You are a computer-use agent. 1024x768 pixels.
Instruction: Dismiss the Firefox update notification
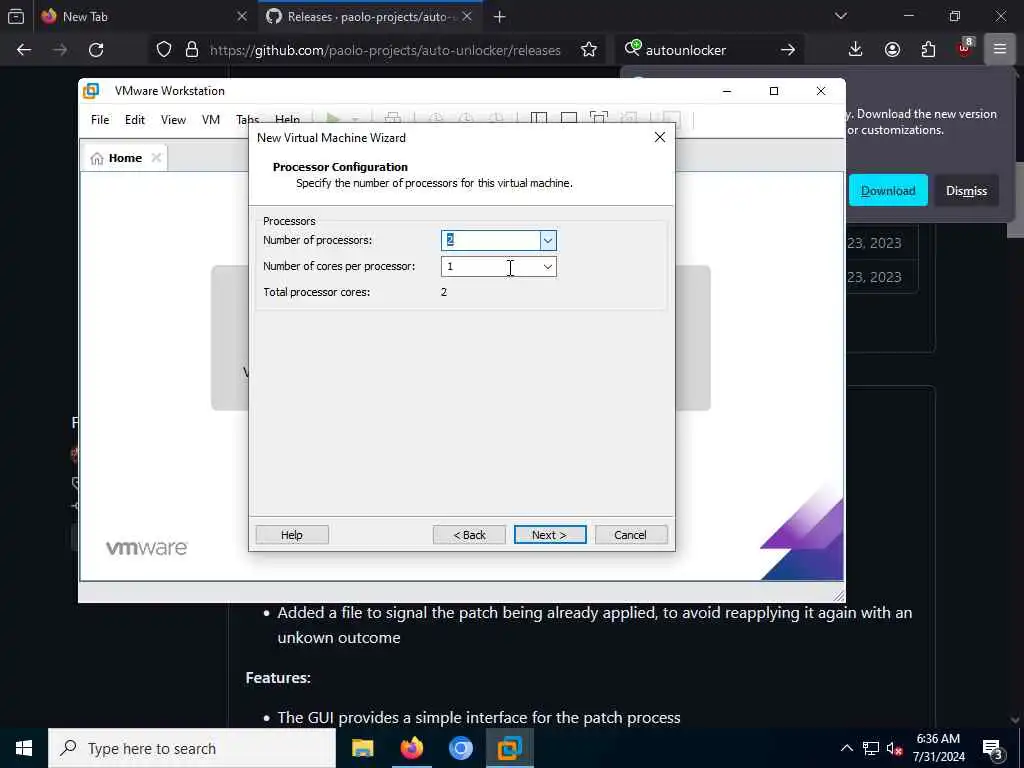(x=966, y=191)
